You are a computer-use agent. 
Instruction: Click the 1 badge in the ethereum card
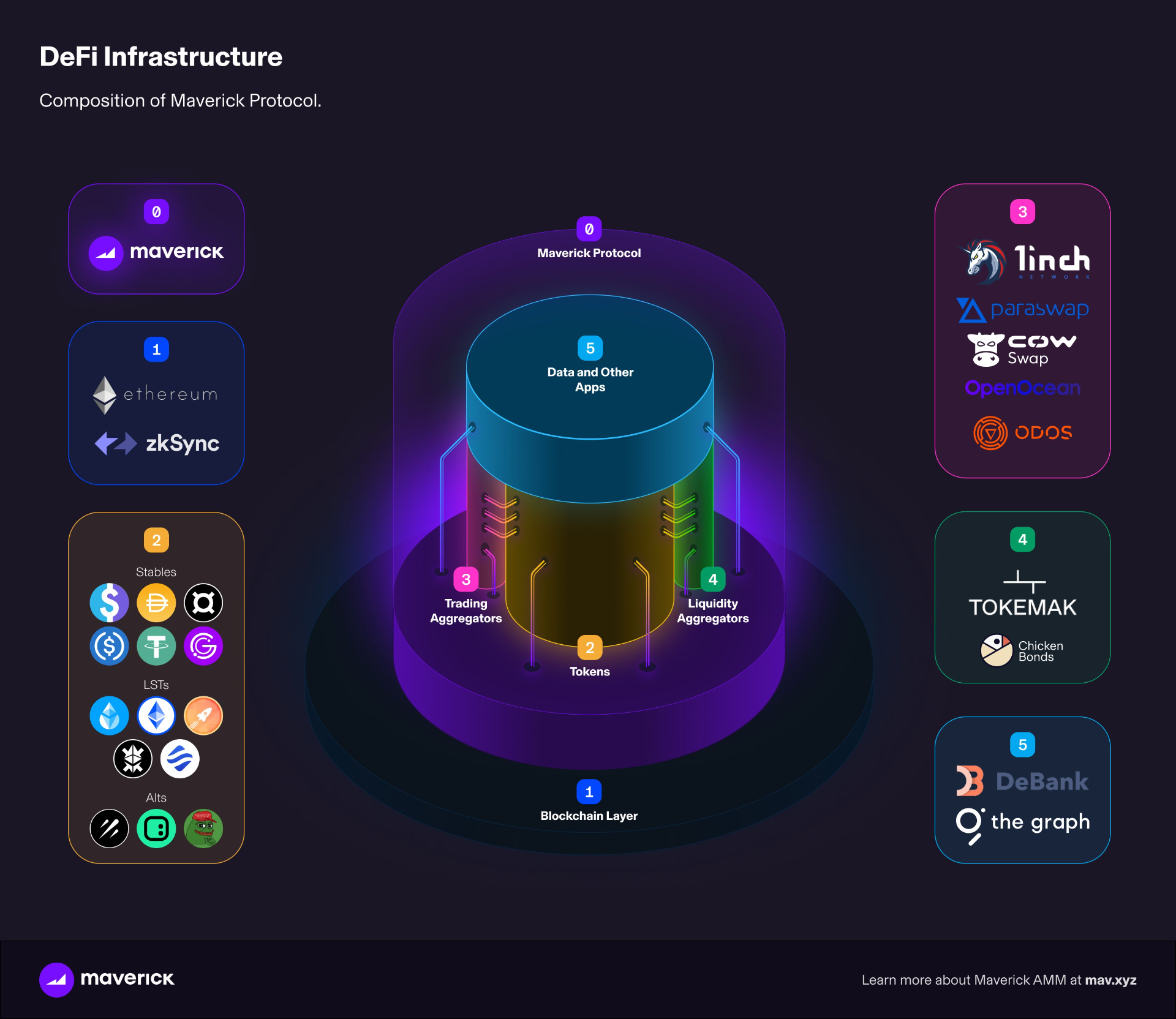[x=156, y=350]
